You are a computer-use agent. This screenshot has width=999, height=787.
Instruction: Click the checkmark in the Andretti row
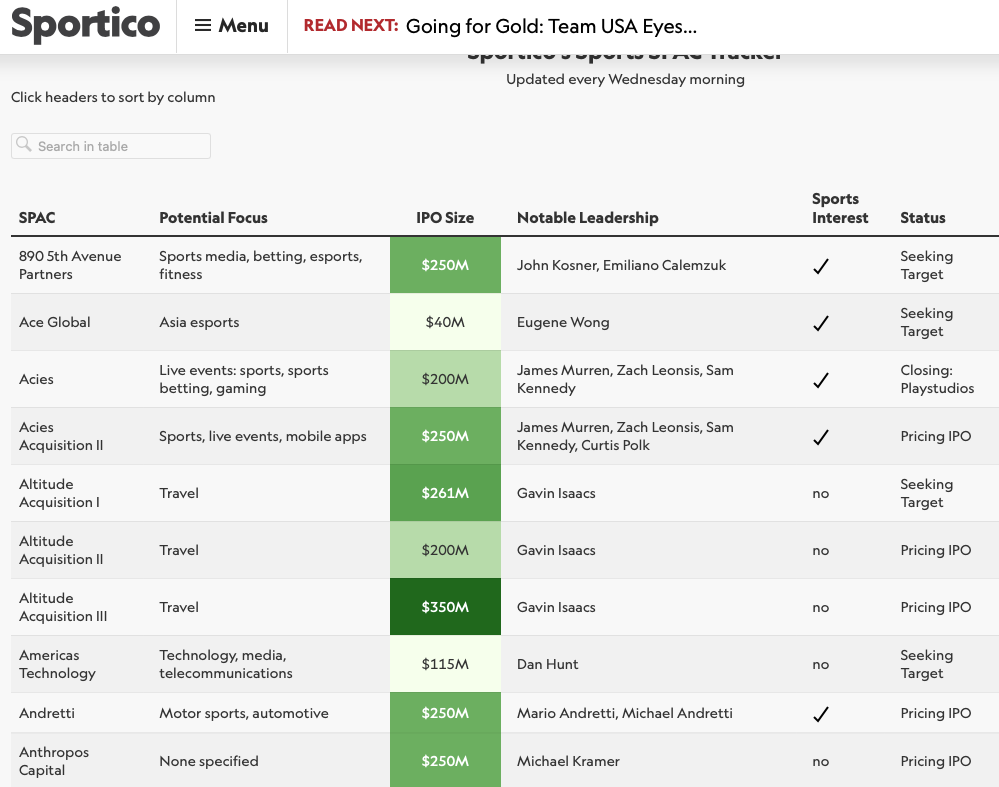tap(821, 714)
